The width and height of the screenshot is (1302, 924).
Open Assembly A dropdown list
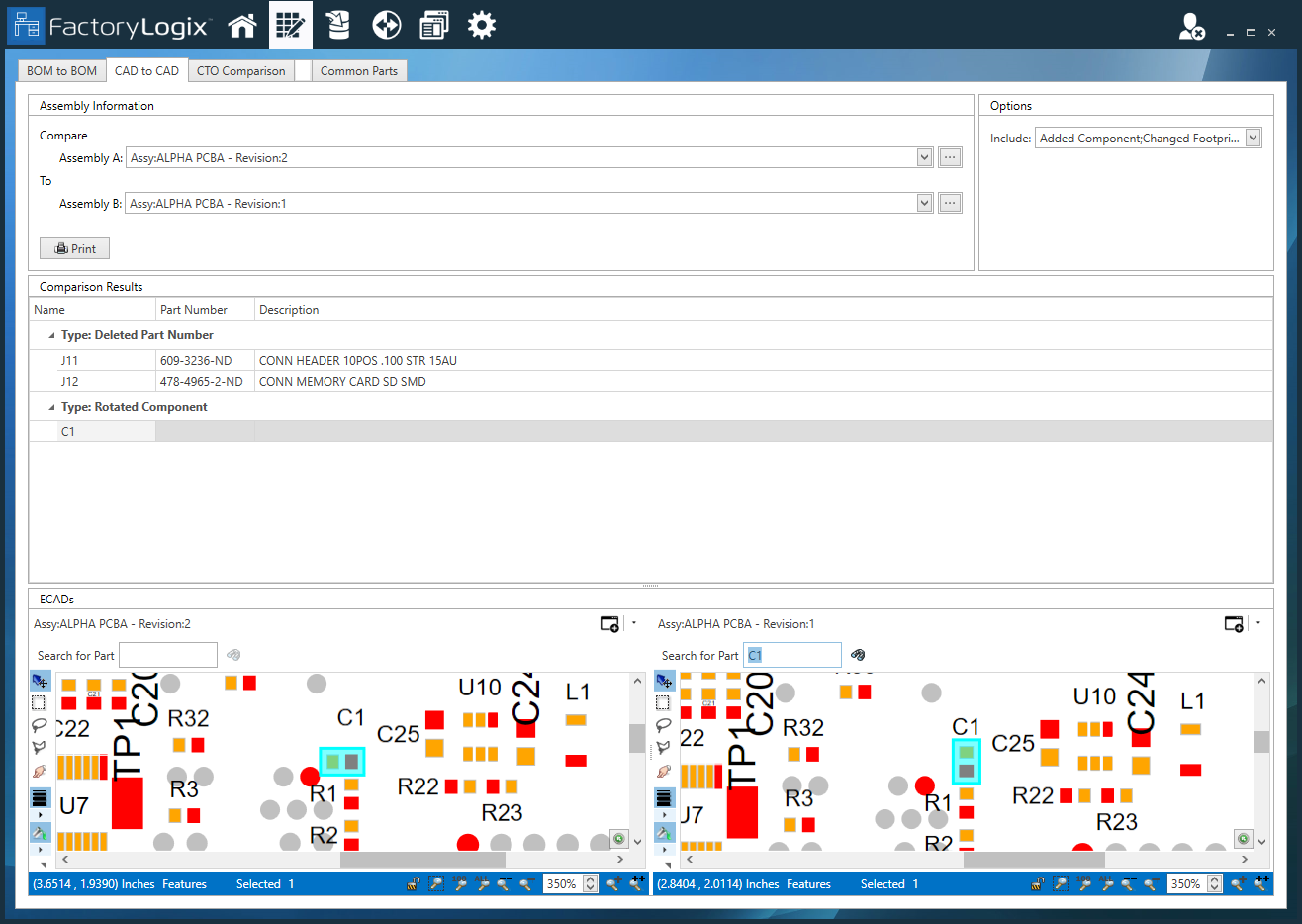(924, 157)
